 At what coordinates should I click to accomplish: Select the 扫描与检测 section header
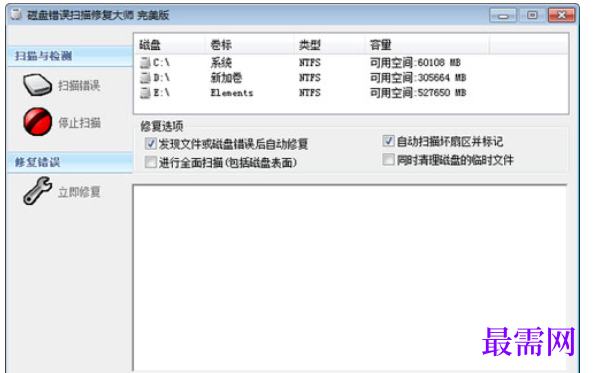(x=70, y=56)
